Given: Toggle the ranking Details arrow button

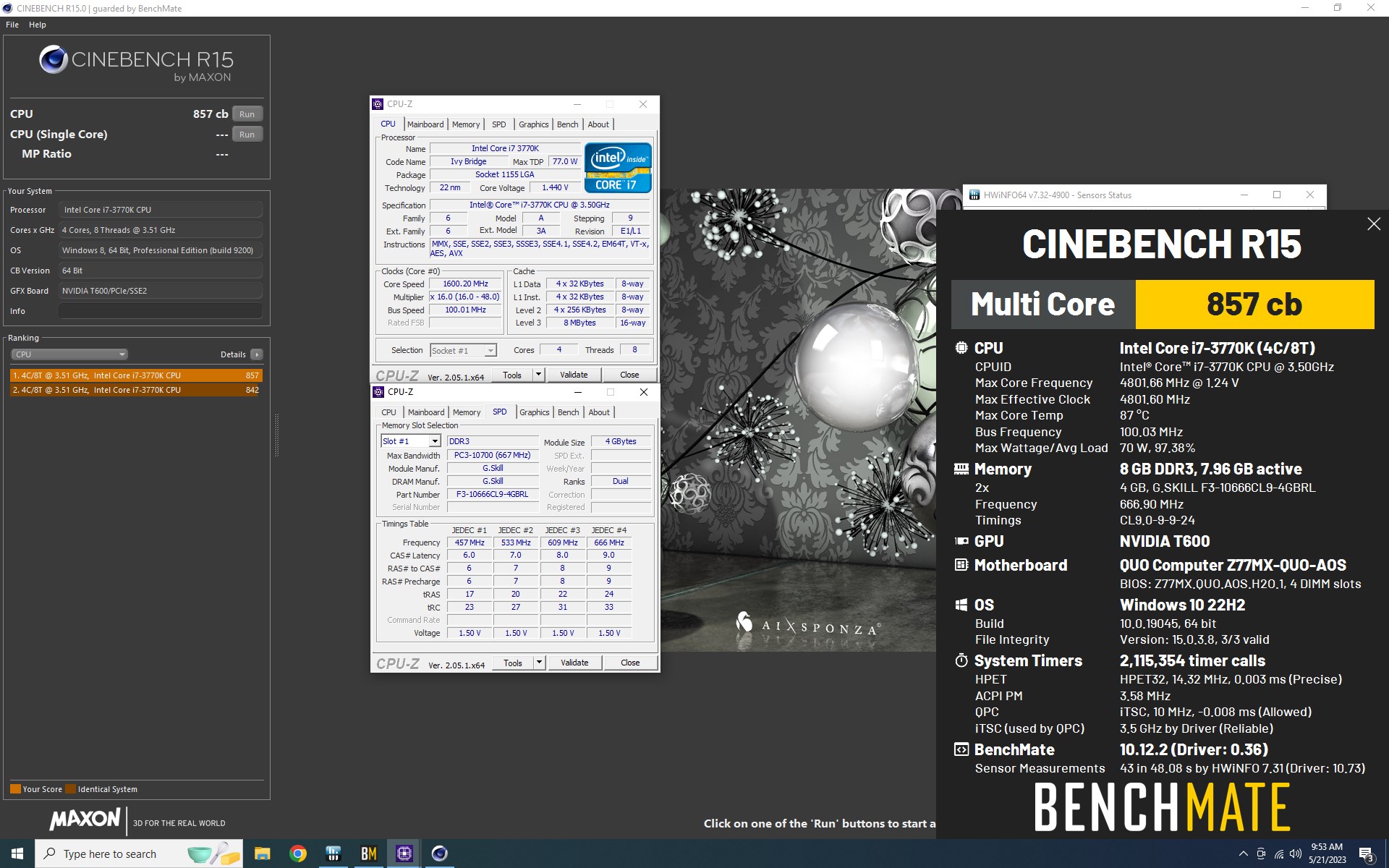Looking at the screenshot, I should pyautogui.click(x=257, y=354).
